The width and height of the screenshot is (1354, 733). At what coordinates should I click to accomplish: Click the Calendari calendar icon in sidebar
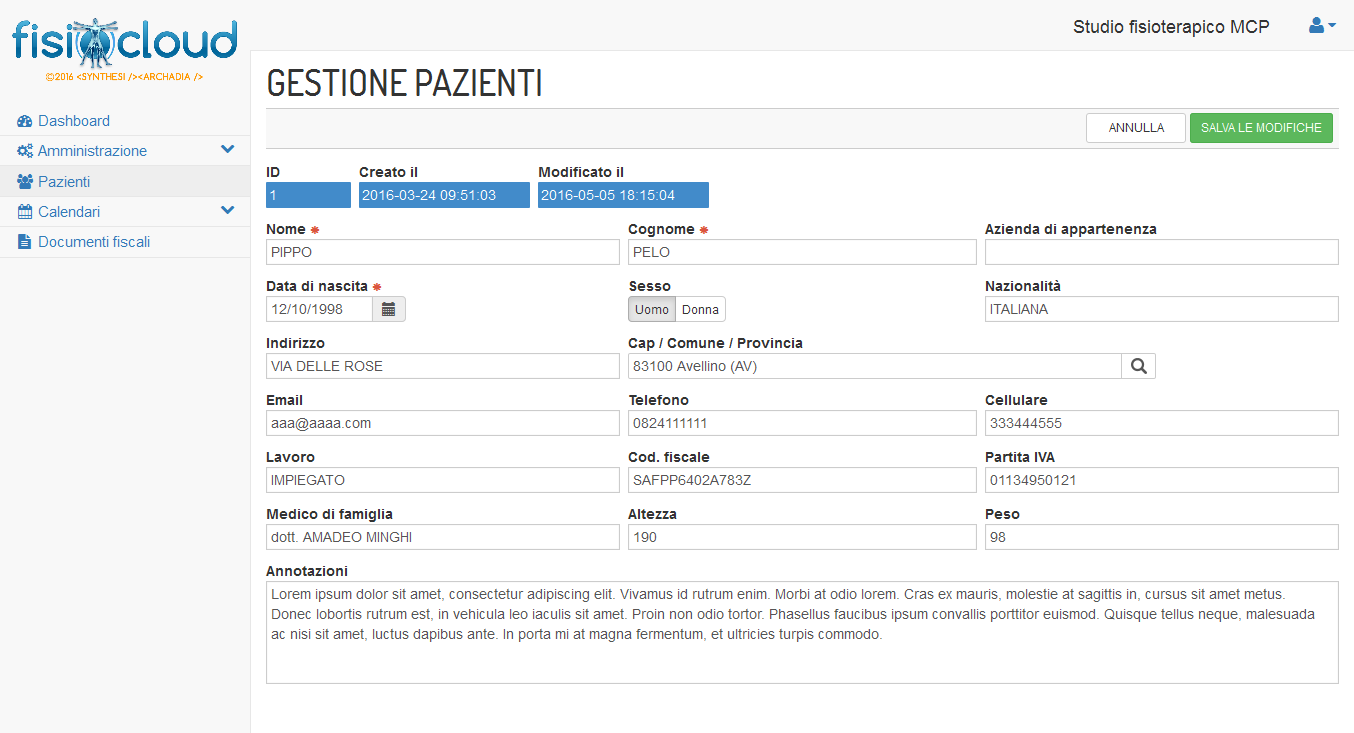(25, 212)
